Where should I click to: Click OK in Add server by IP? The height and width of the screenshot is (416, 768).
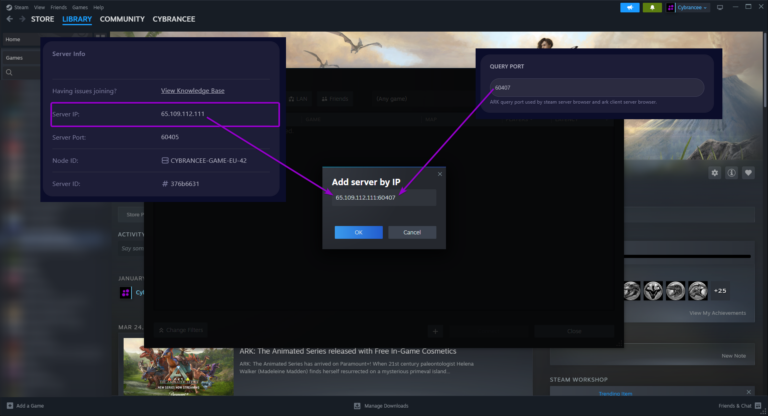tap(359, 232)
